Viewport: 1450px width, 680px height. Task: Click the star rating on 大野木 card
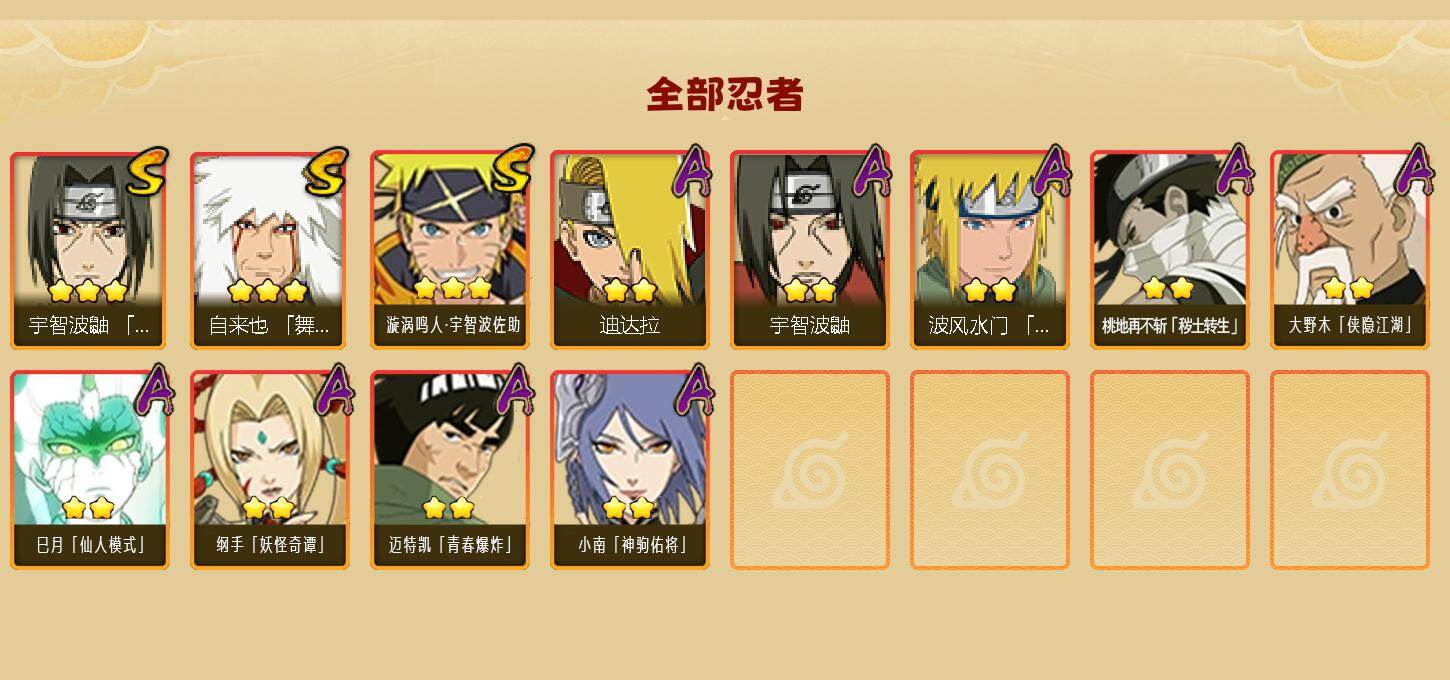point(1347,289)
